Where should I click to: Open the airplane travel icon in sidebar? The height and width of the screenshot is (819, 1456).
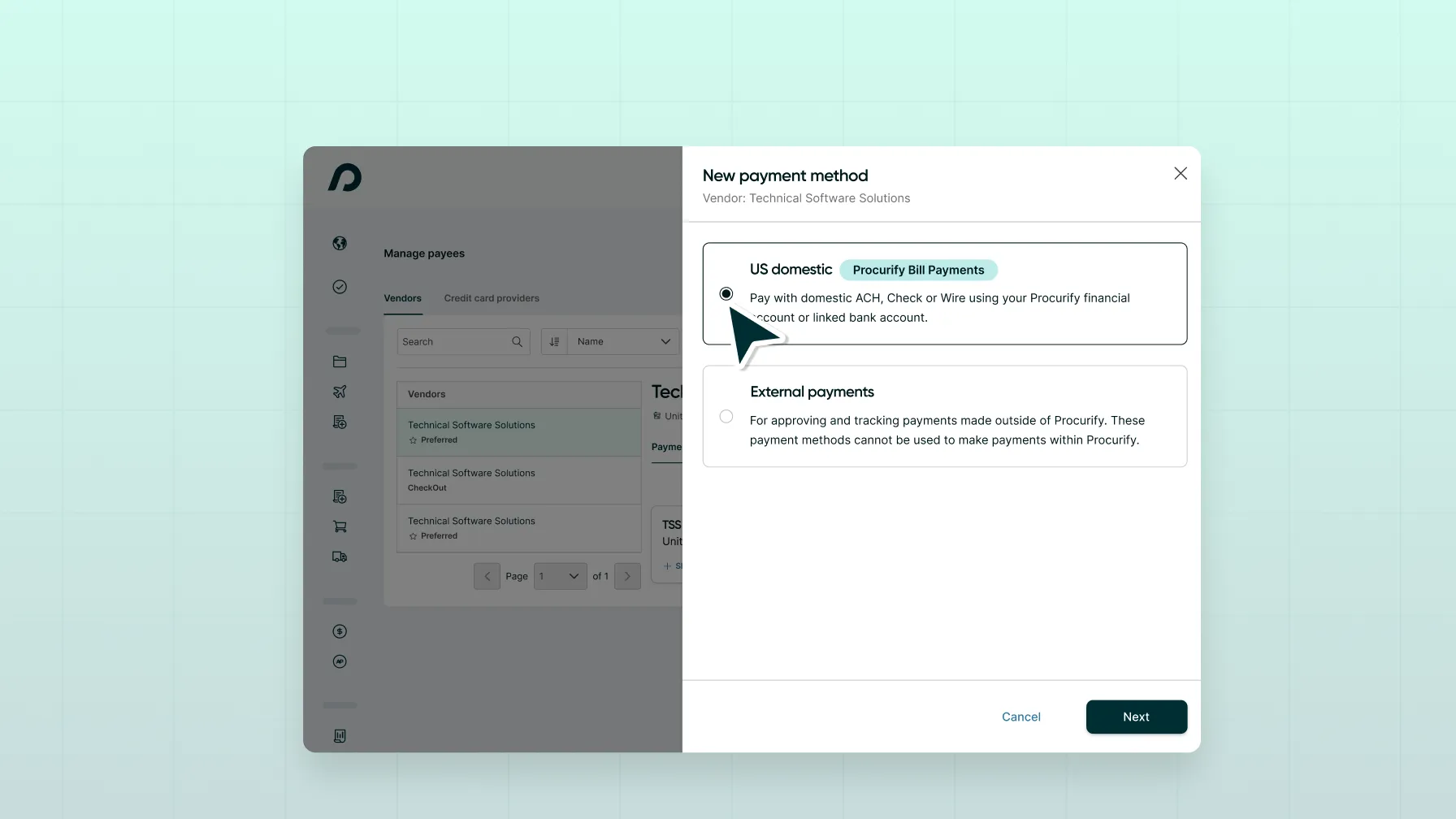click(340, 392)
